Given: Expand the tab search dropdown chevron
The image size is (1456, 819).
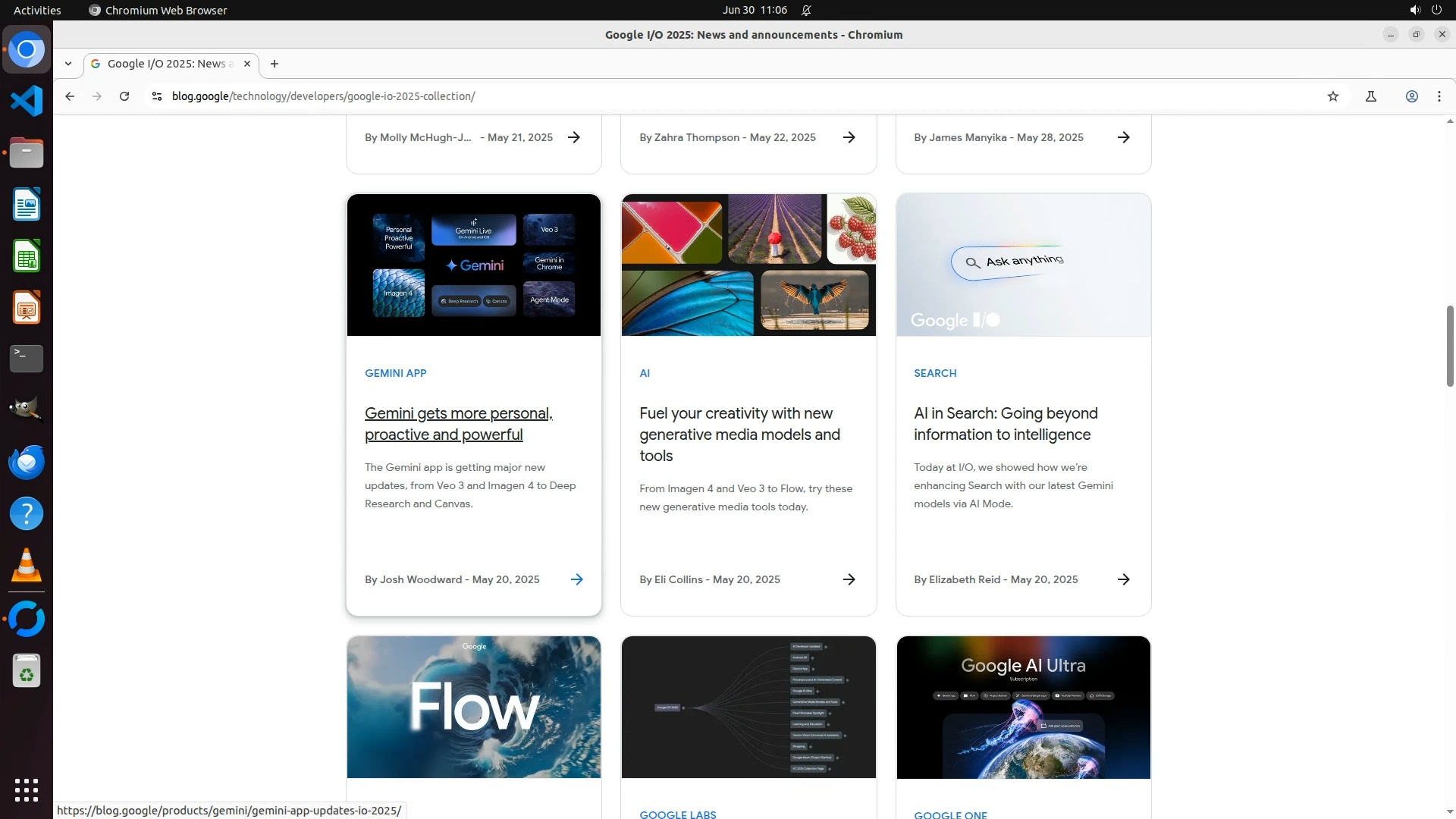Looking at the screenshot, I should tap(68, 64).
